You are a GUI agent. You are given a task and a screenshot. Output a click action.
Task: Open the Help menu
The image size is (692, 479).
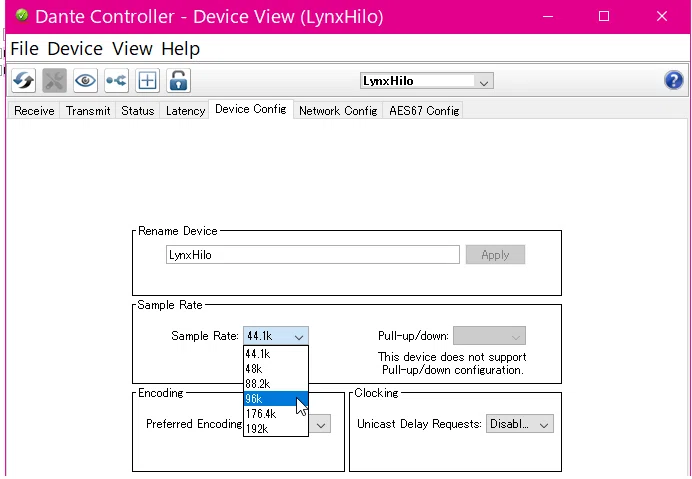[181, 49]
